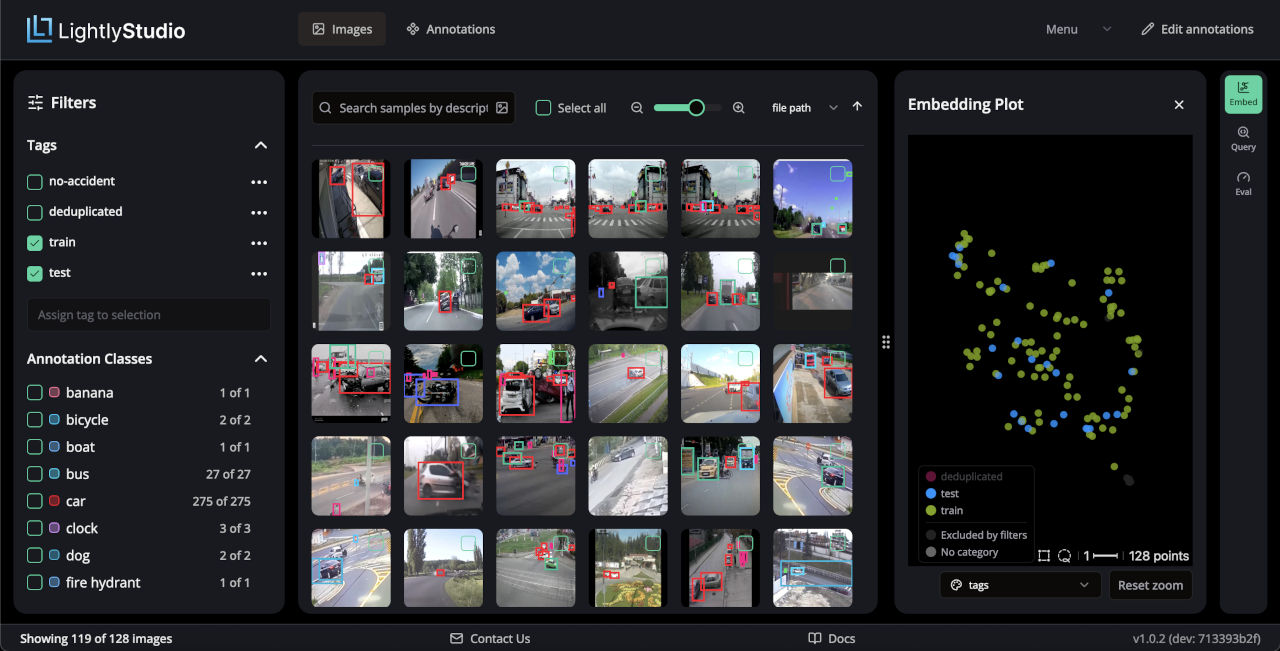This screenshot has height=651, width=1280.
Task: Click the deduplicated legend entry
Action: click(964, 477)
